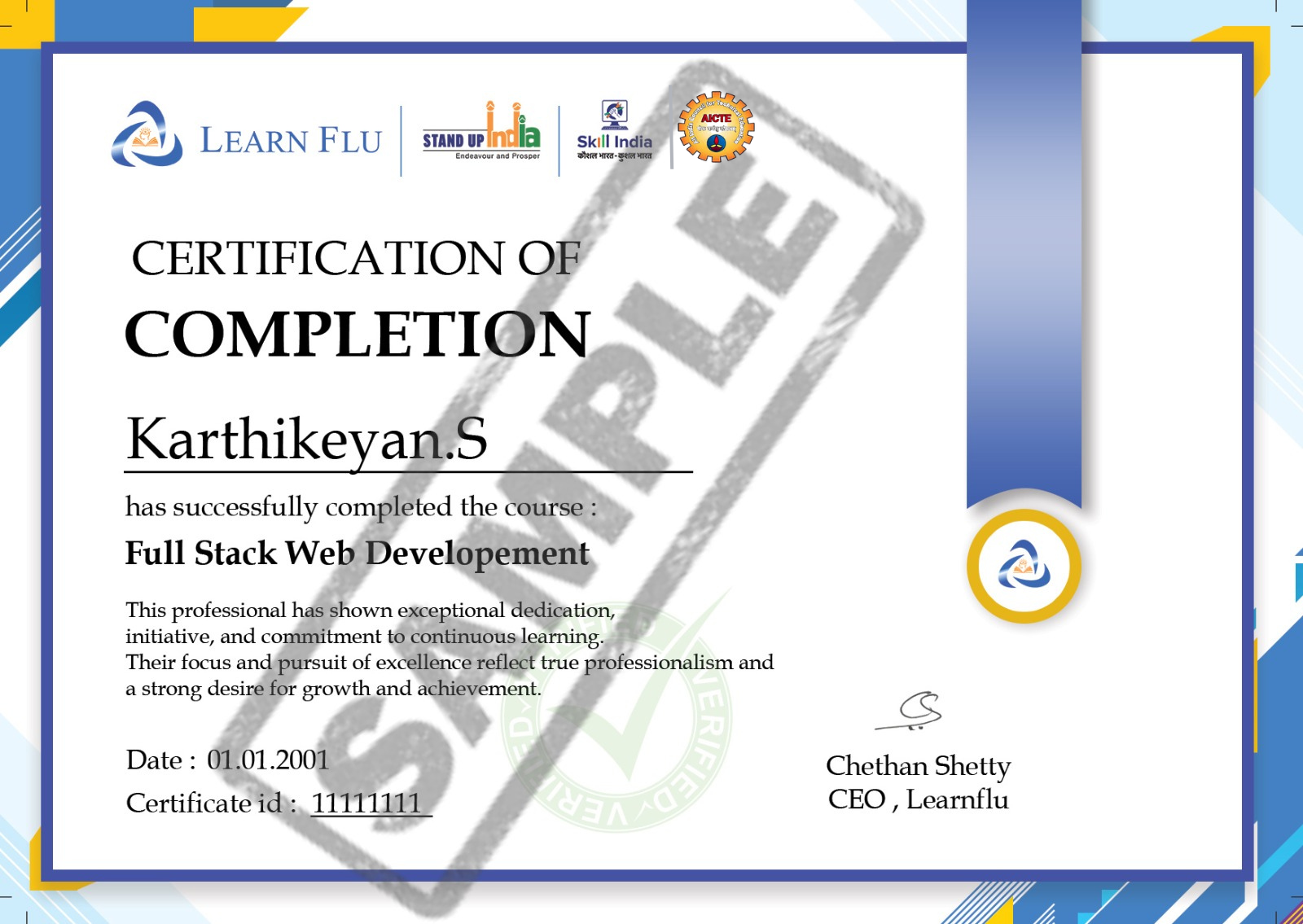The image size is (1303, 924).
Task: Click the AICTE gear emblem
Action: tap(716, 128)
